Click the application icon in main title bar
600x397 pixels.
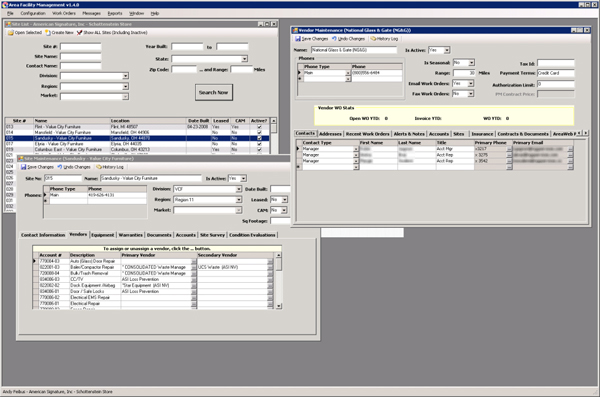point(5,5)
